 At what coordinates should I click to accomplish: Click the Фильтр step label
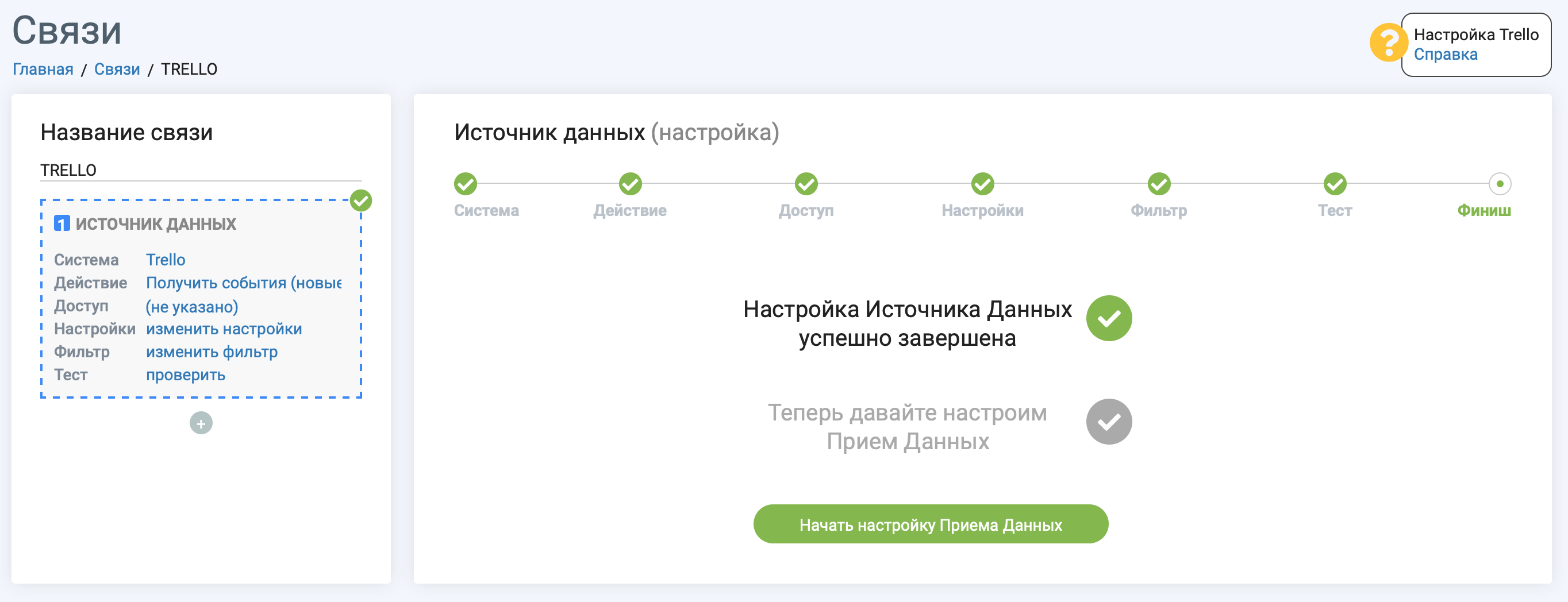pos(1159,211)
